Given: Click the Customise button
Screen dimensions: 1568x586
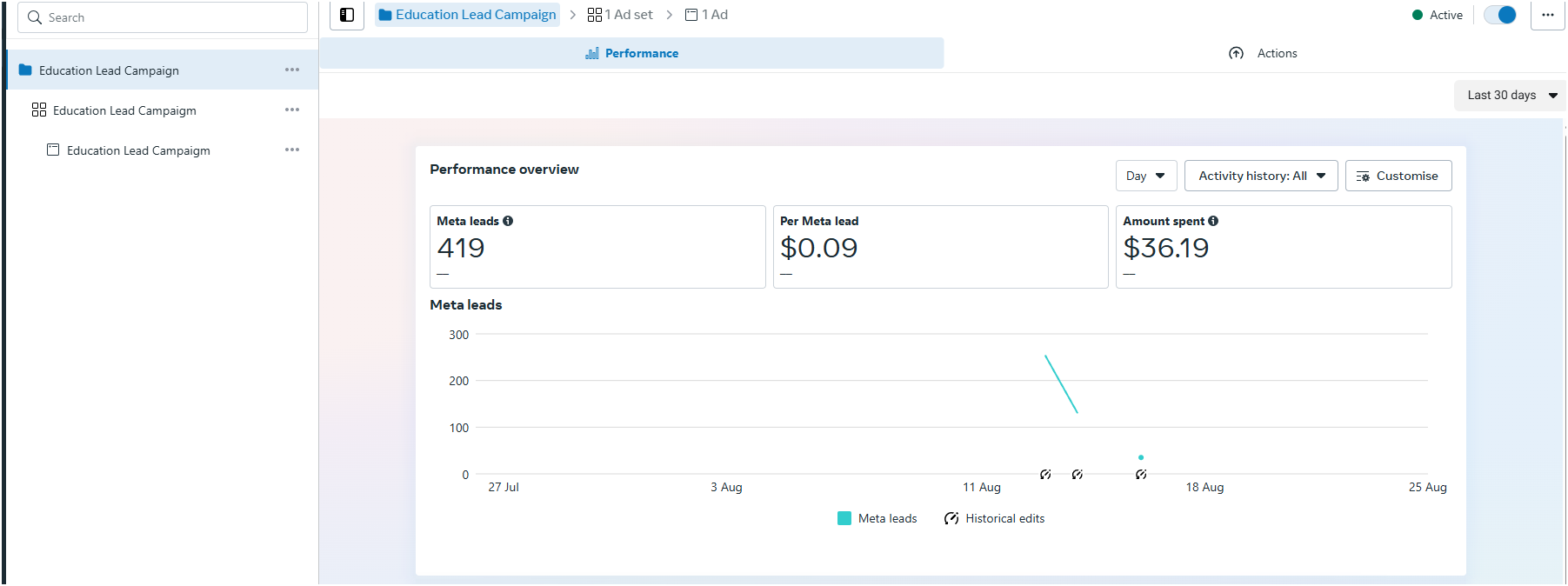Looking at the screenshot, I should tap(1398, 176).
